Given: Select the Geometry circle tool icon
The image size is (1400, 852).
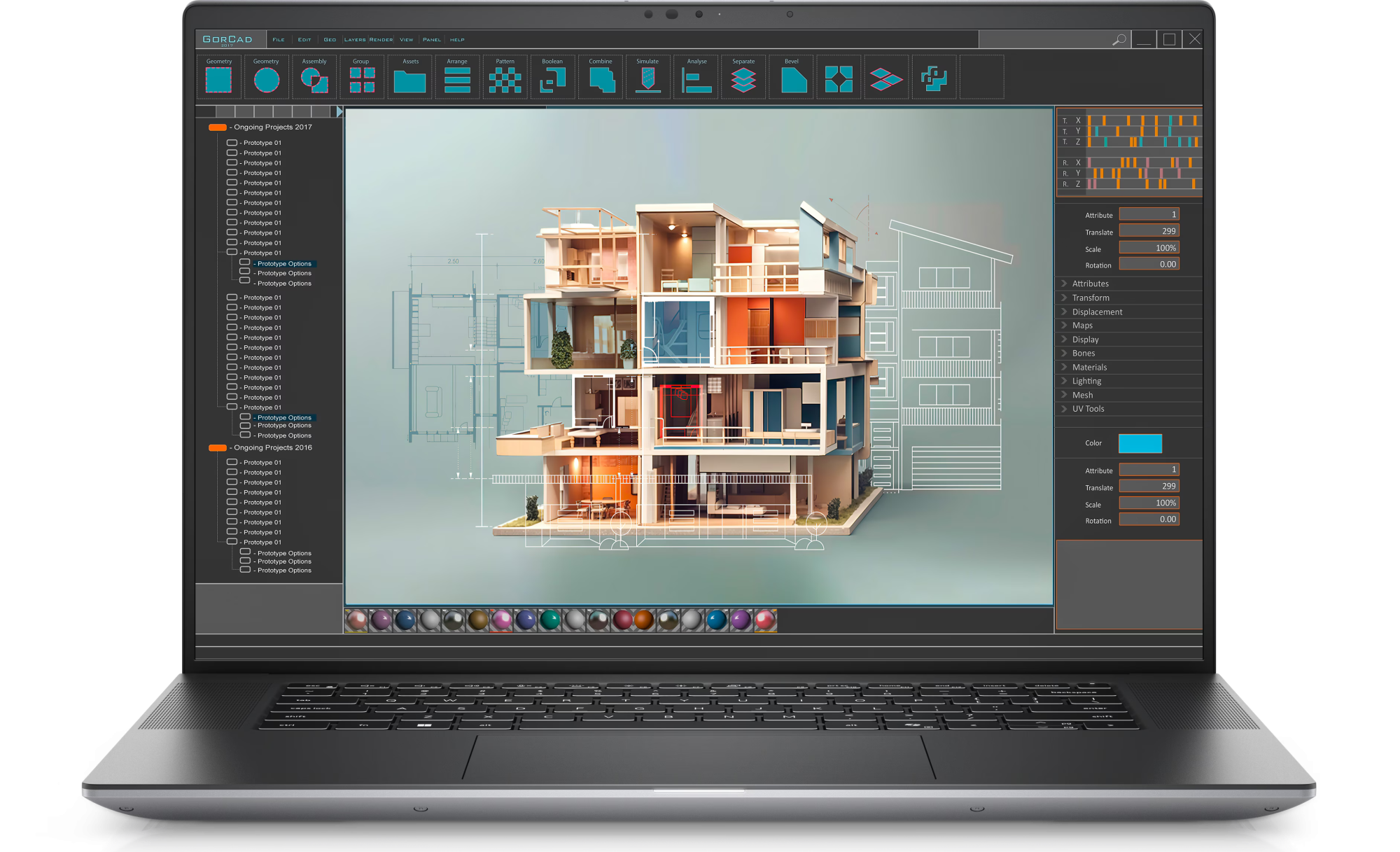Looking at the screenshot, I should point(266,81).
